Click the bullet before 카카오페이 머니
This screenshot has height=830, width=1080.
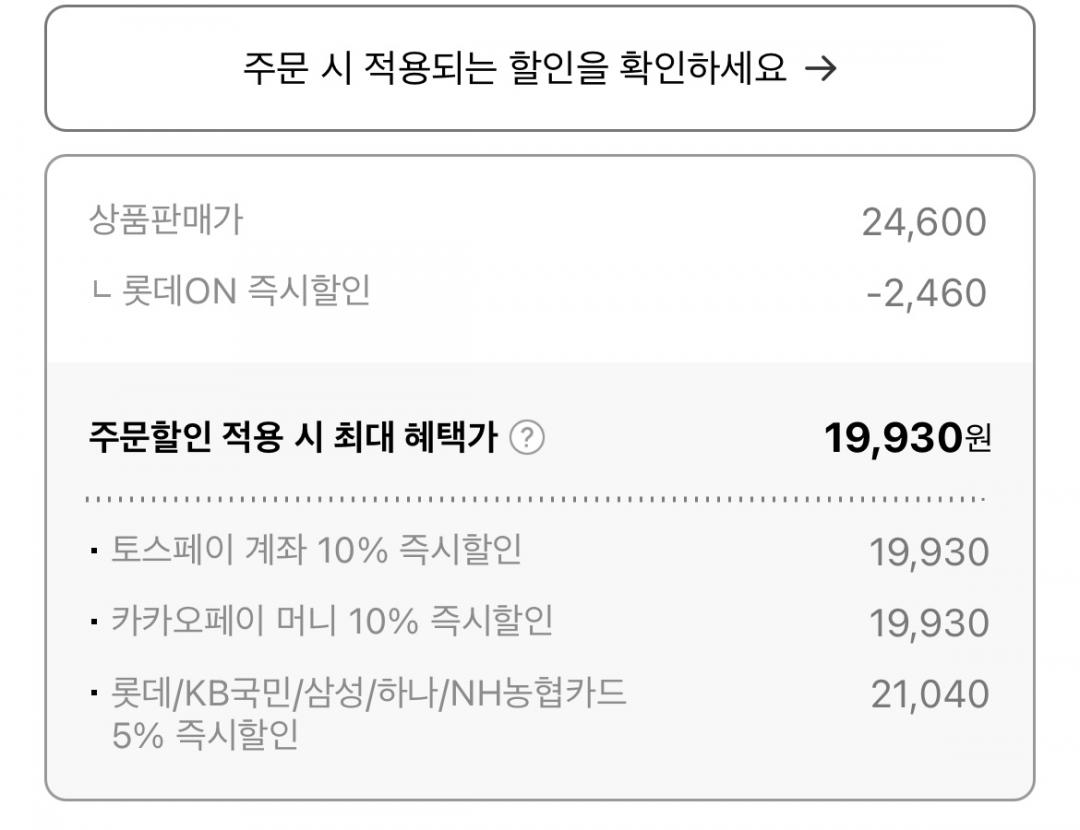pos(94,622)
